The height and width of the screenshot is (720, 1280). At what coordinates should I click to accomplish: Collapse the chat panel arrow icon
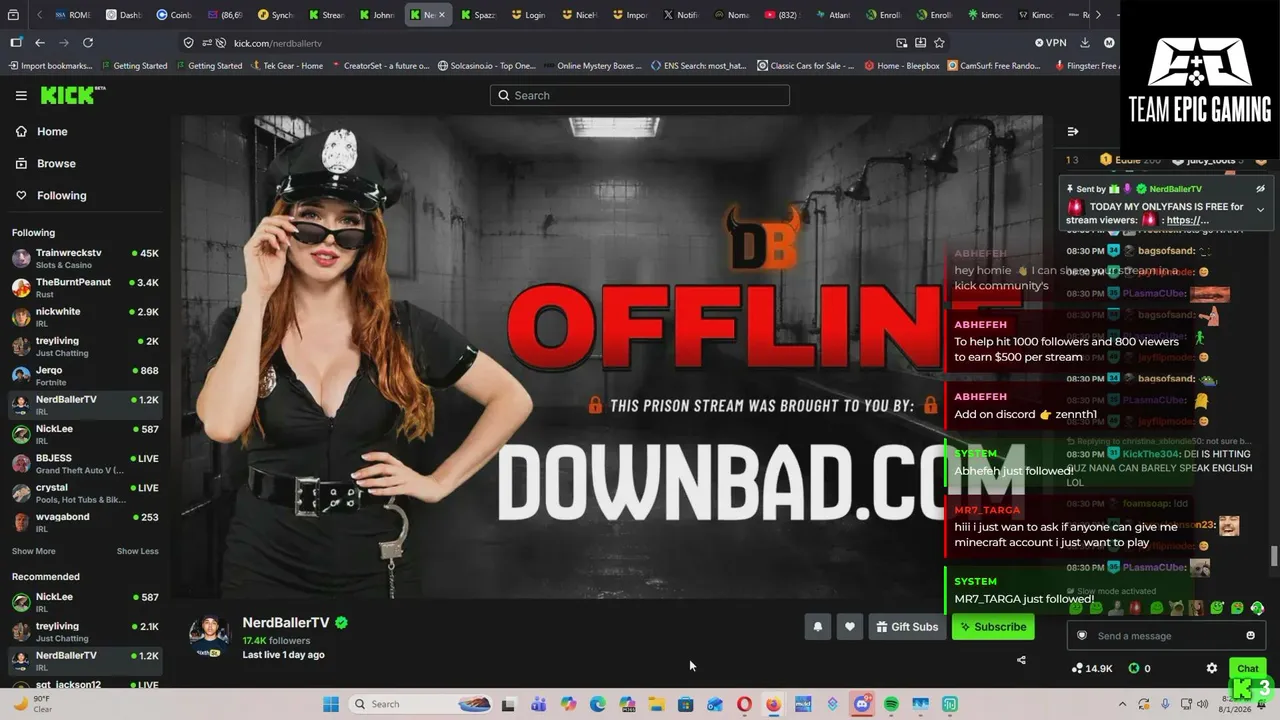pyautogui.click(x=1073, y=131)
